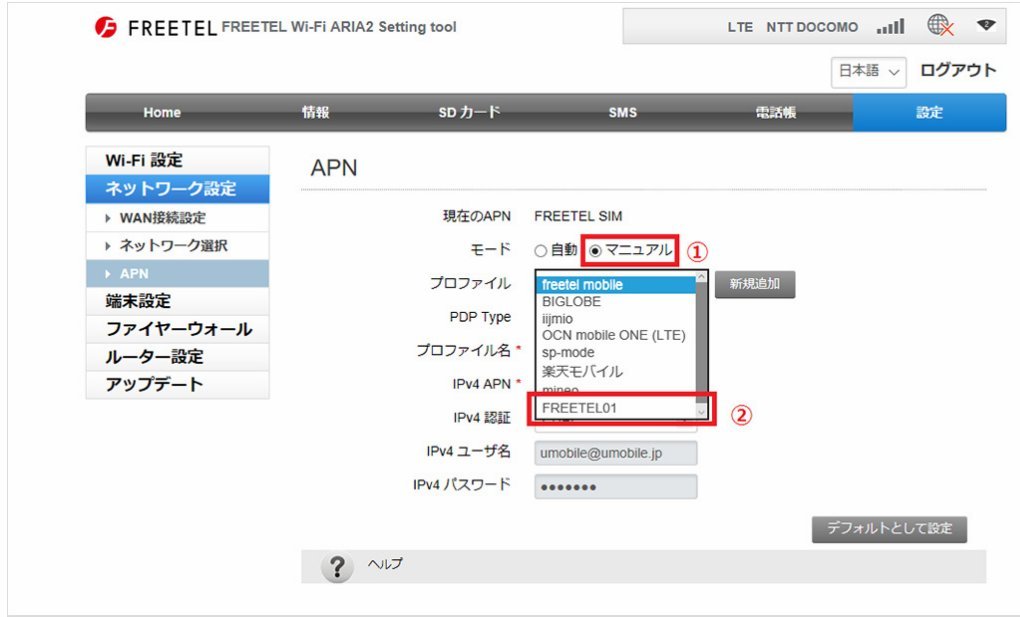
Task: Open ファイヤーウォール in the sidebar
Action: coord(178,329)
